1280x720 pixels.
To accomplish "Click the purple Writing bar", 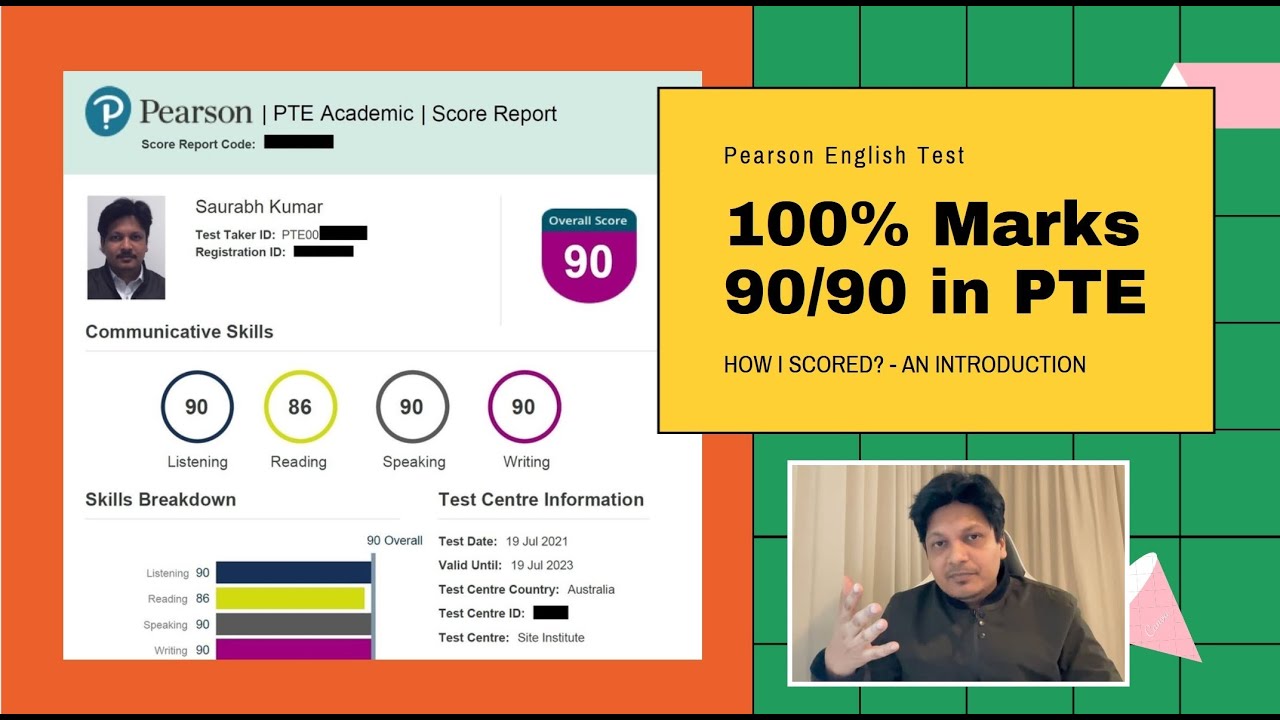I will [x=294, y=650].
